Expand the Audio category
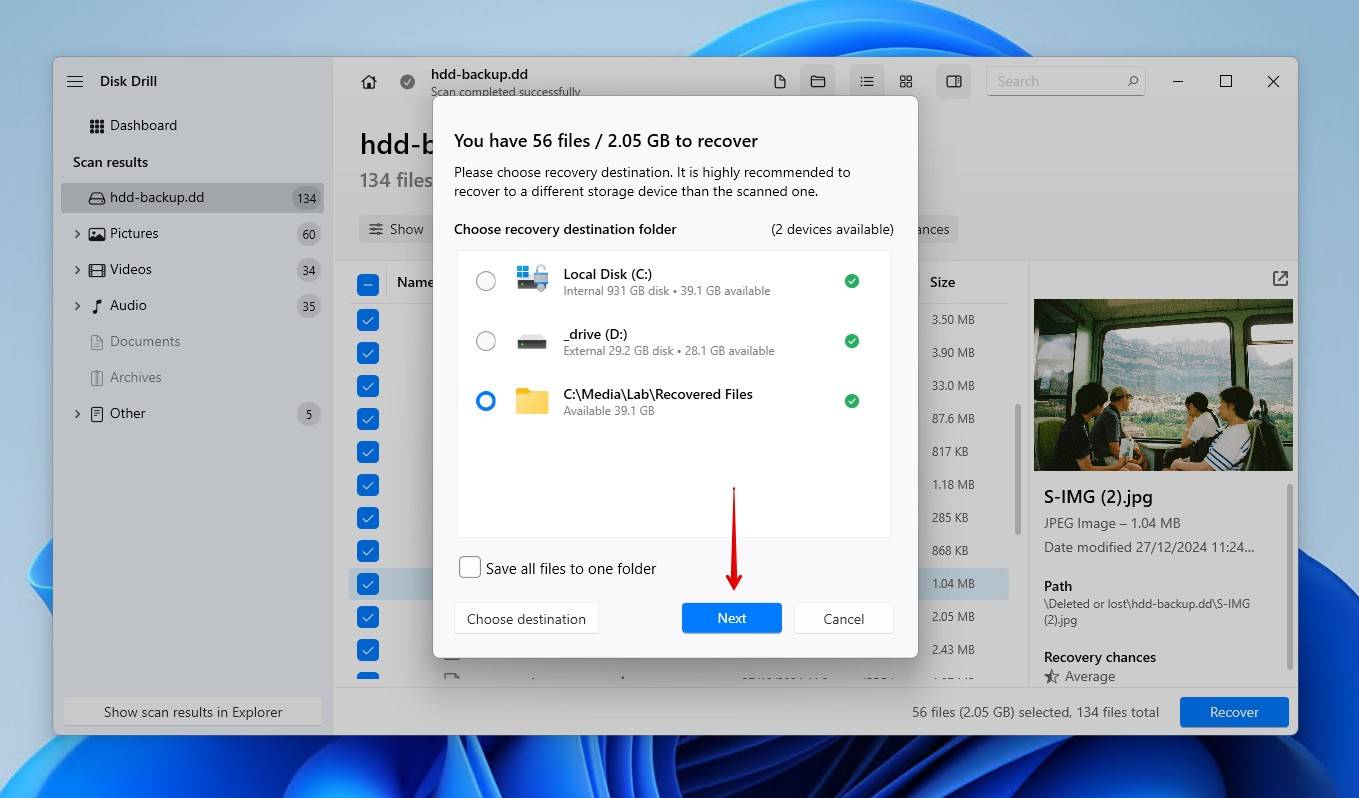 click(x=77, y=305)
